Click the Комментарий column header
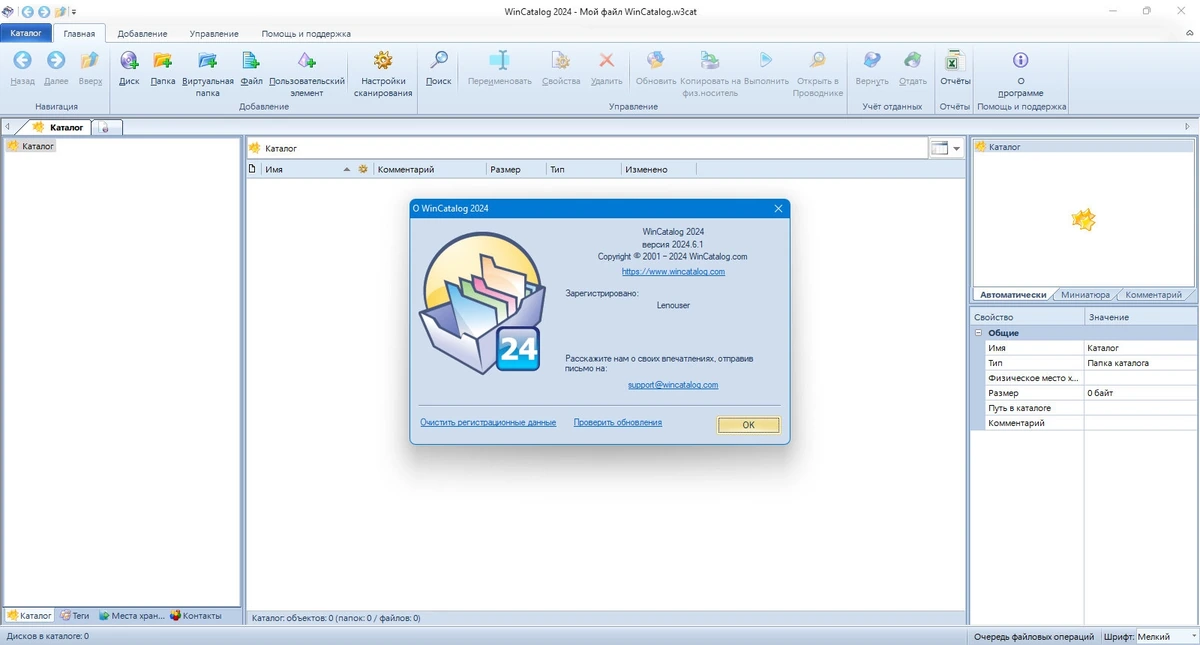Screen dimensions: 1200x645 pos(429,169)
